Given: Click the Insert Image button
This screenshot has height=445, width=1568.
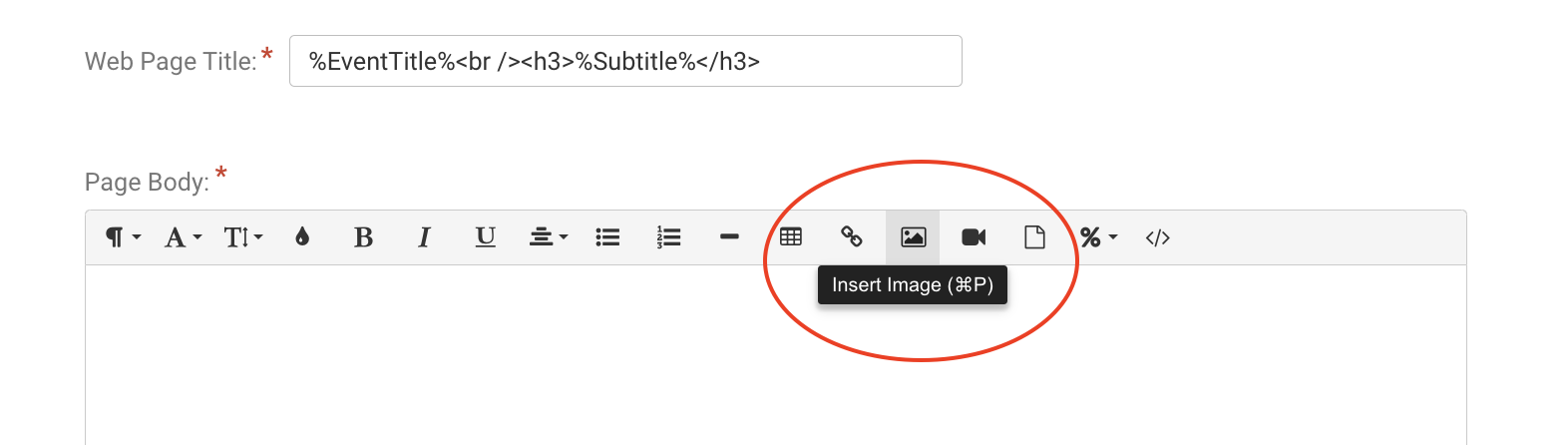Looking at the screenshot, I should tap(913, 237).
